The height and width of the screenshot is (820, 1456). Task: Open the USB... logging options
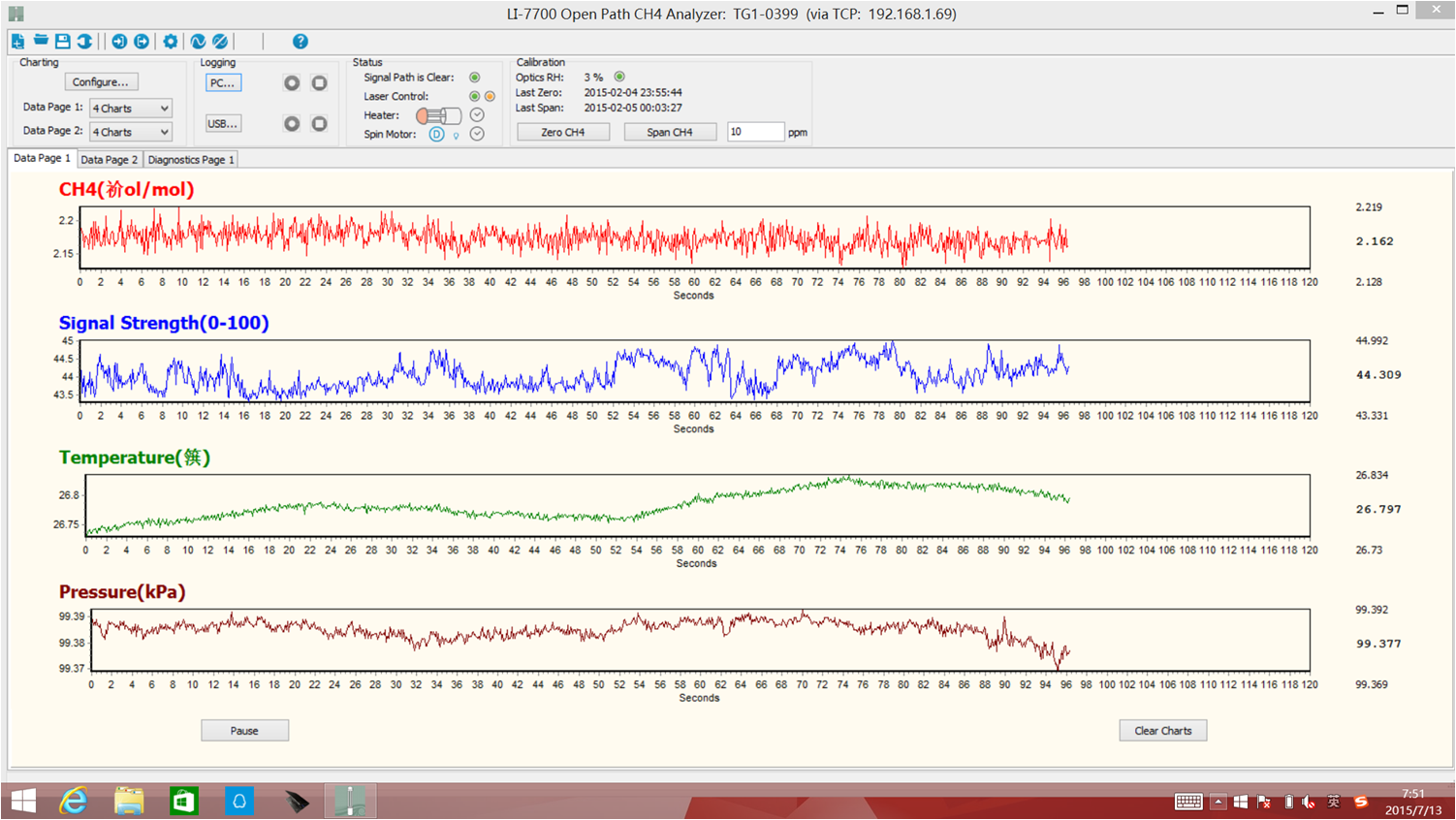tap(223, 124)
